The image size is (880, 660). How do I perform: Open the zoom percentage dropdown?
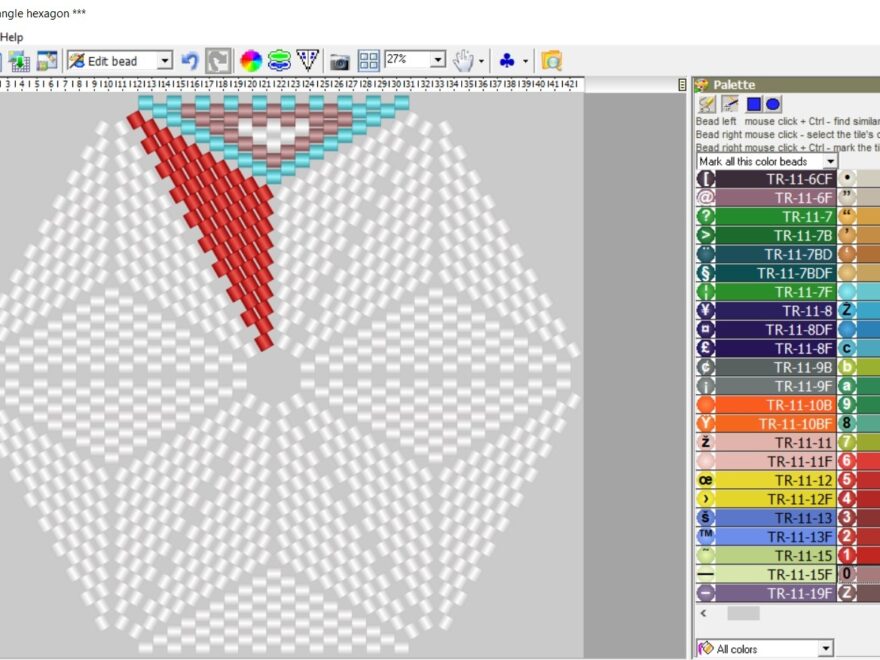coord(441,59)
